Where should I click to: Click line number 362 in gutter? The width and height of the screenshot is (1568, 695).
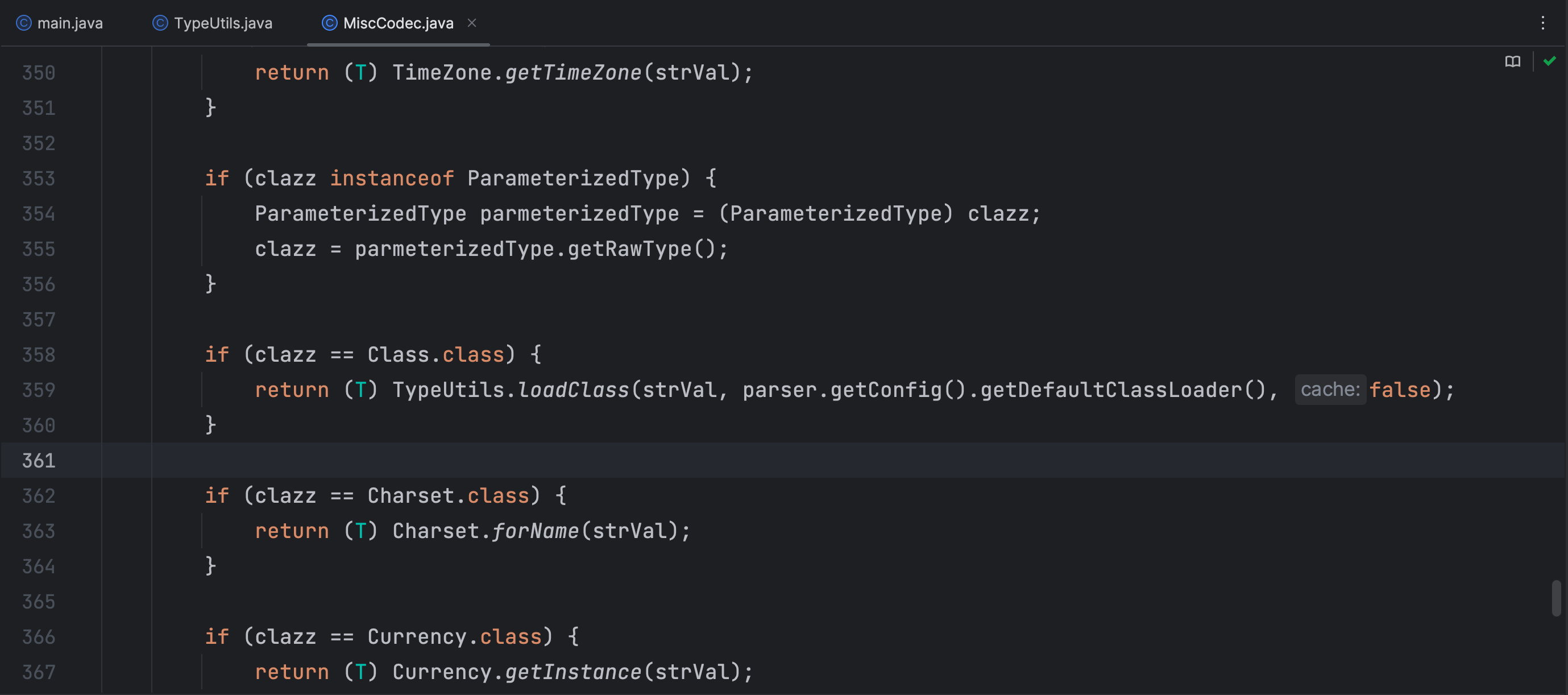39,496
